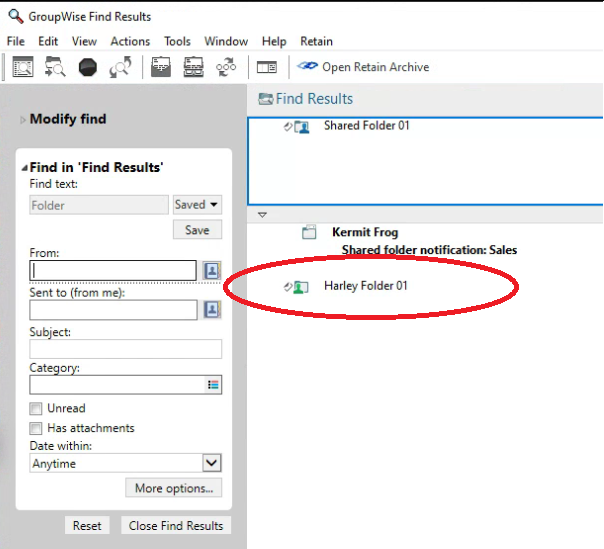This screenshot has height=549, width=604.
Task: Click the Reset button
Action: pos(87,525)
